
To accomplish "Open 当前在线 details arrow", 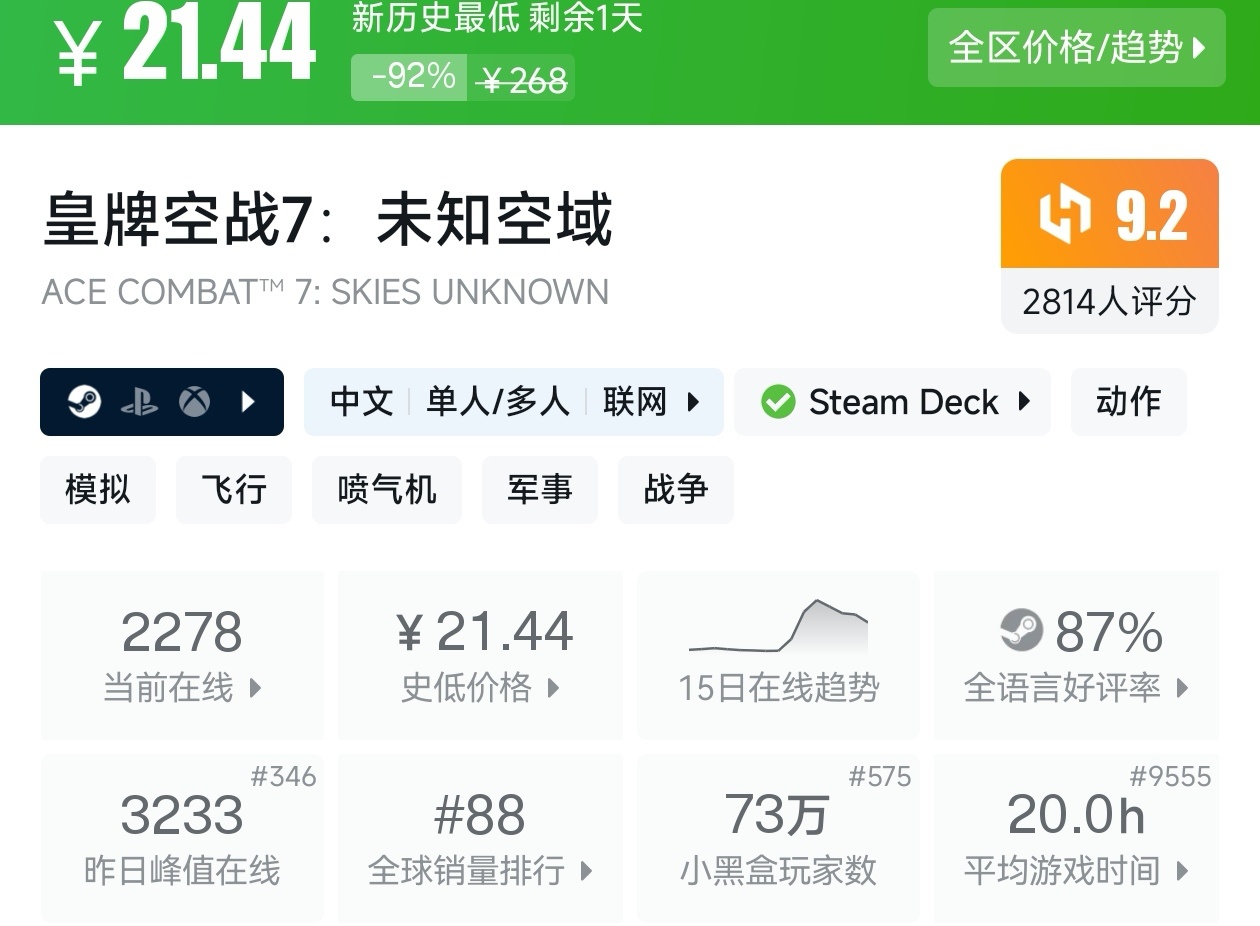I will [255, 688].
